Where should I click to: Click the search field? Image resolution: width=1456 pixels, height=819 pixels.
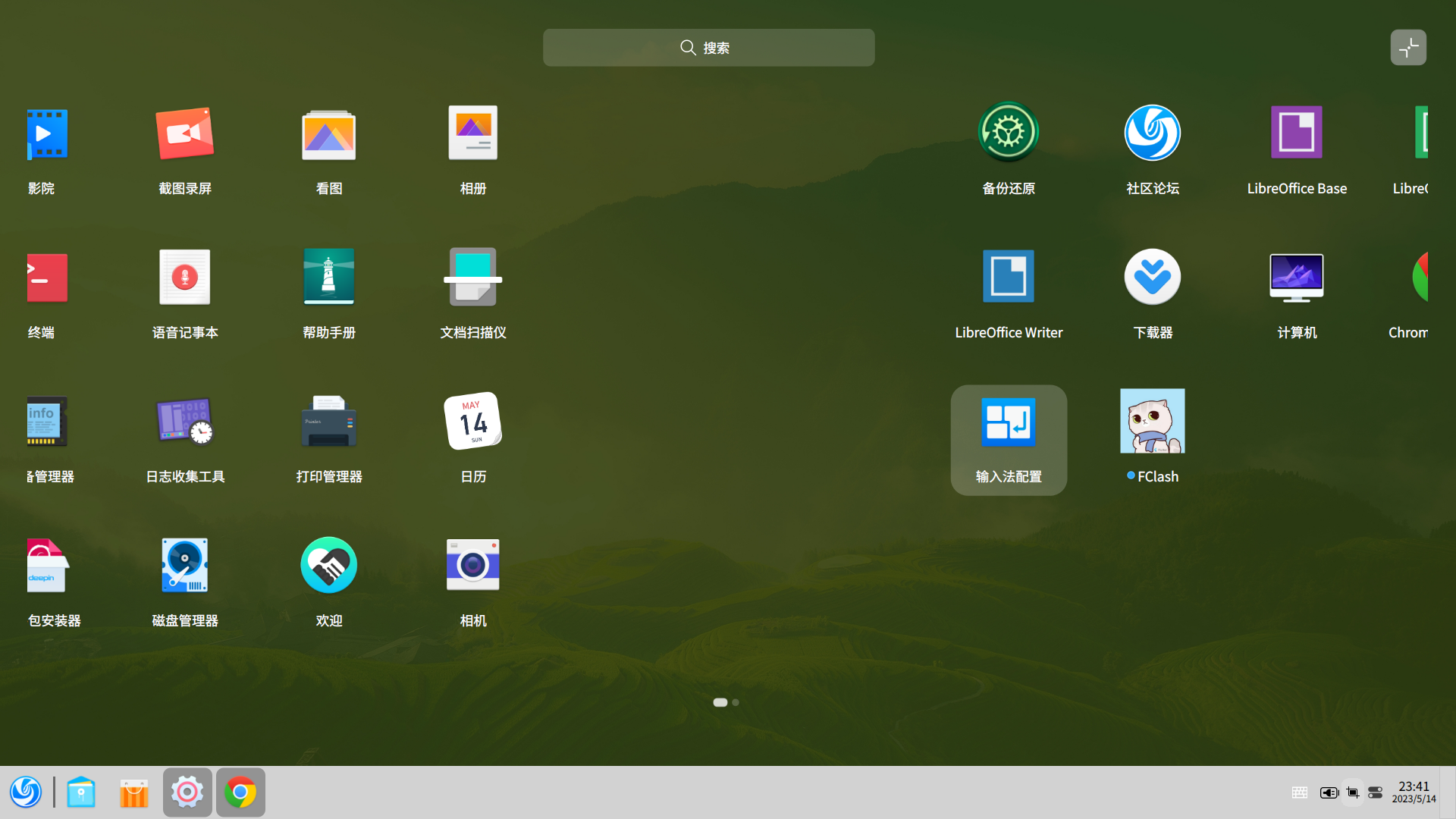coord(708,47)
